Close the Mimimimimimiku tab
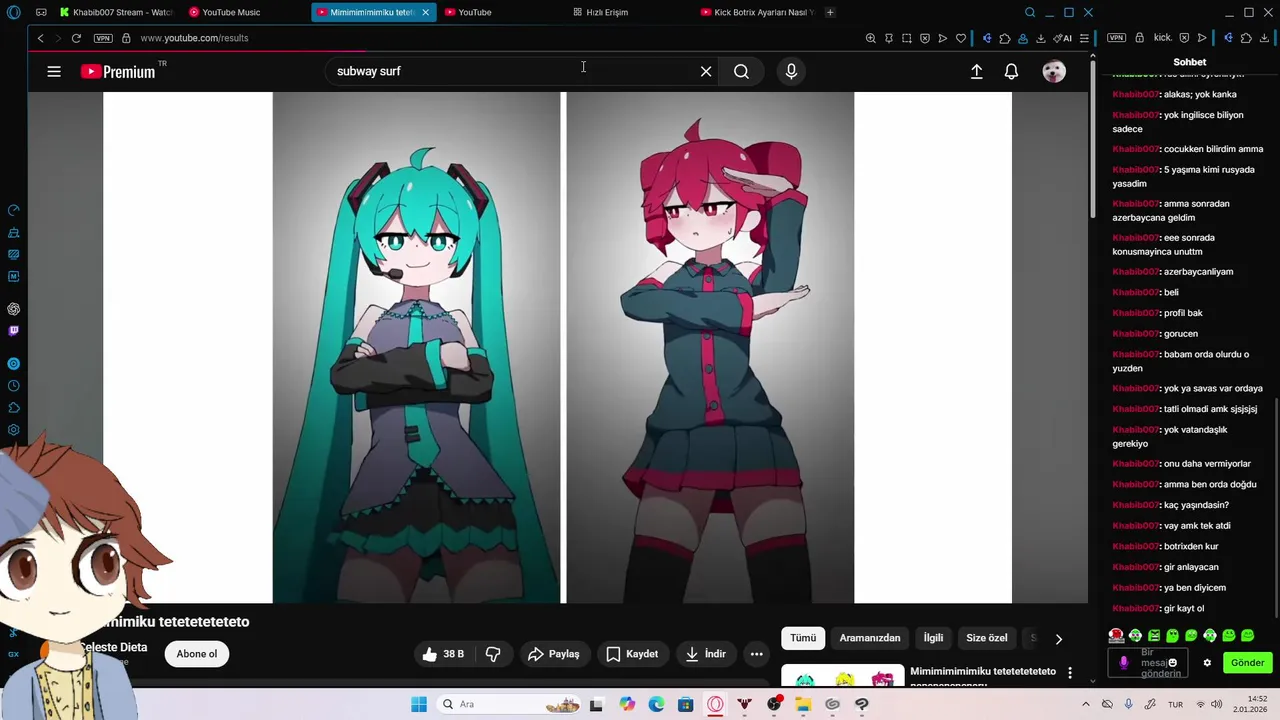Image resolution: width=1280 pixels, height=720 pixels. [426, 12]
